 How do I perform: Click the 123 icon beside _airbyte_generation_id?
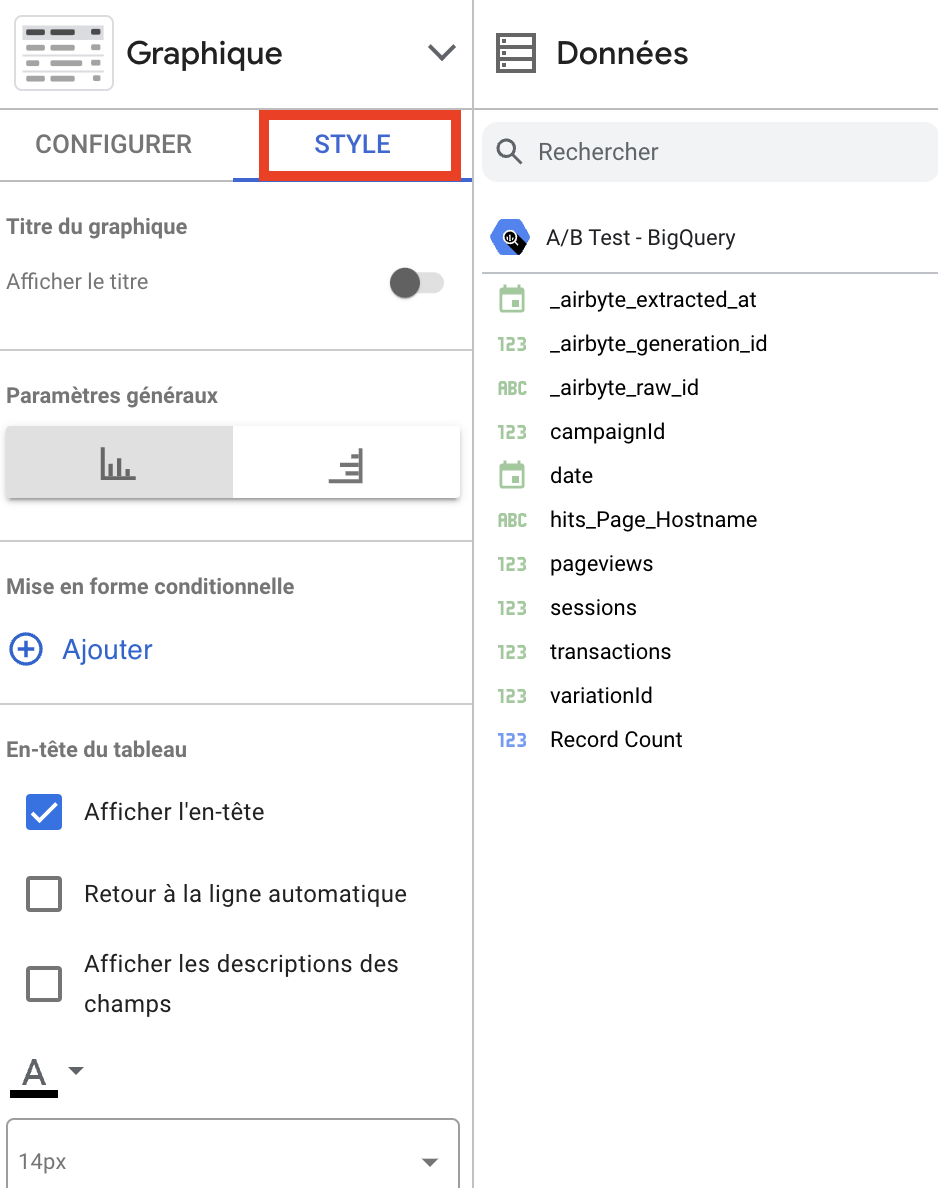pyautogui.click(x=512, y=344)
